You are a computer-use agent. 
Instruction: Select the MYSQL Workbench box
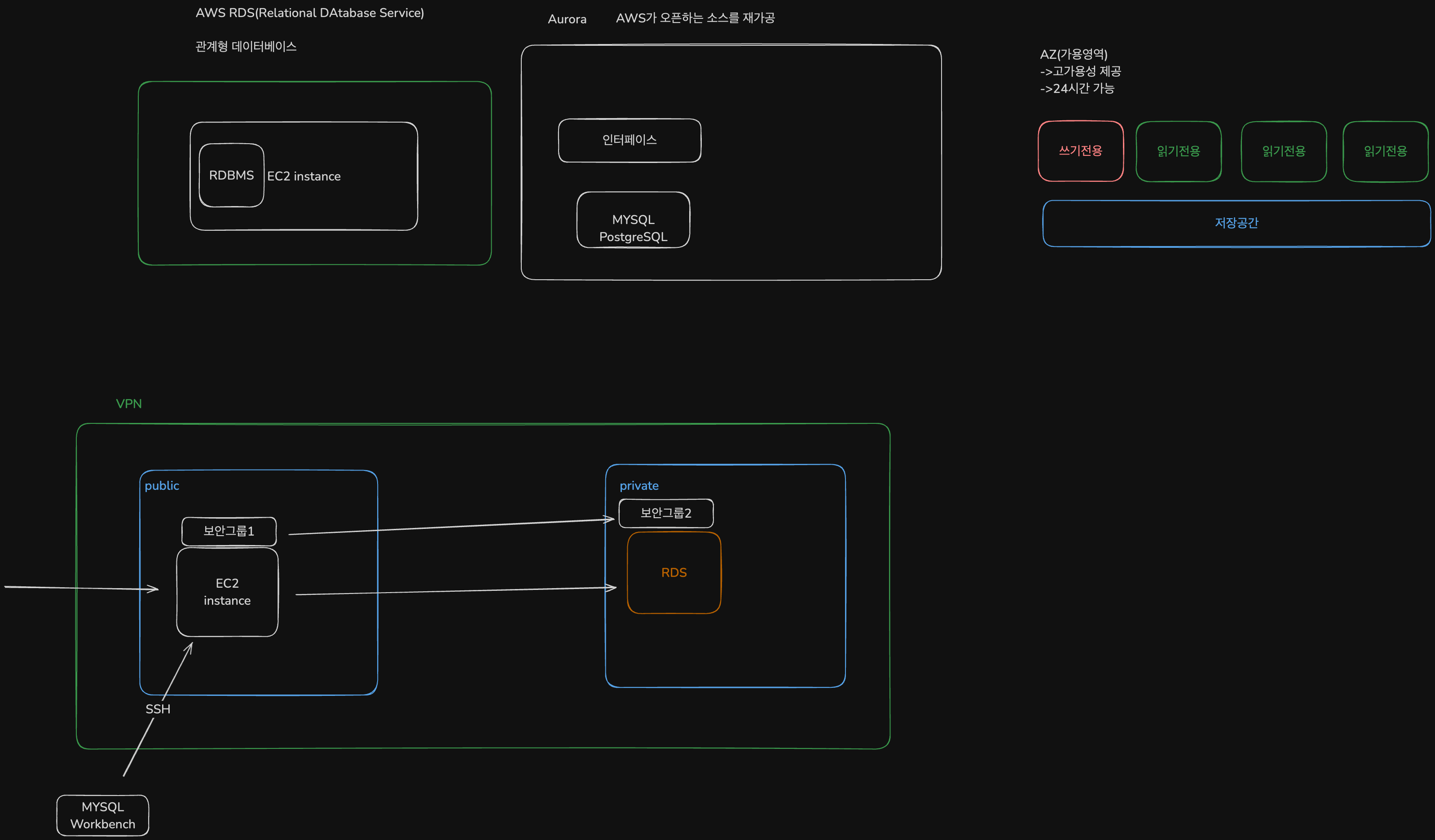coord(102,815)
